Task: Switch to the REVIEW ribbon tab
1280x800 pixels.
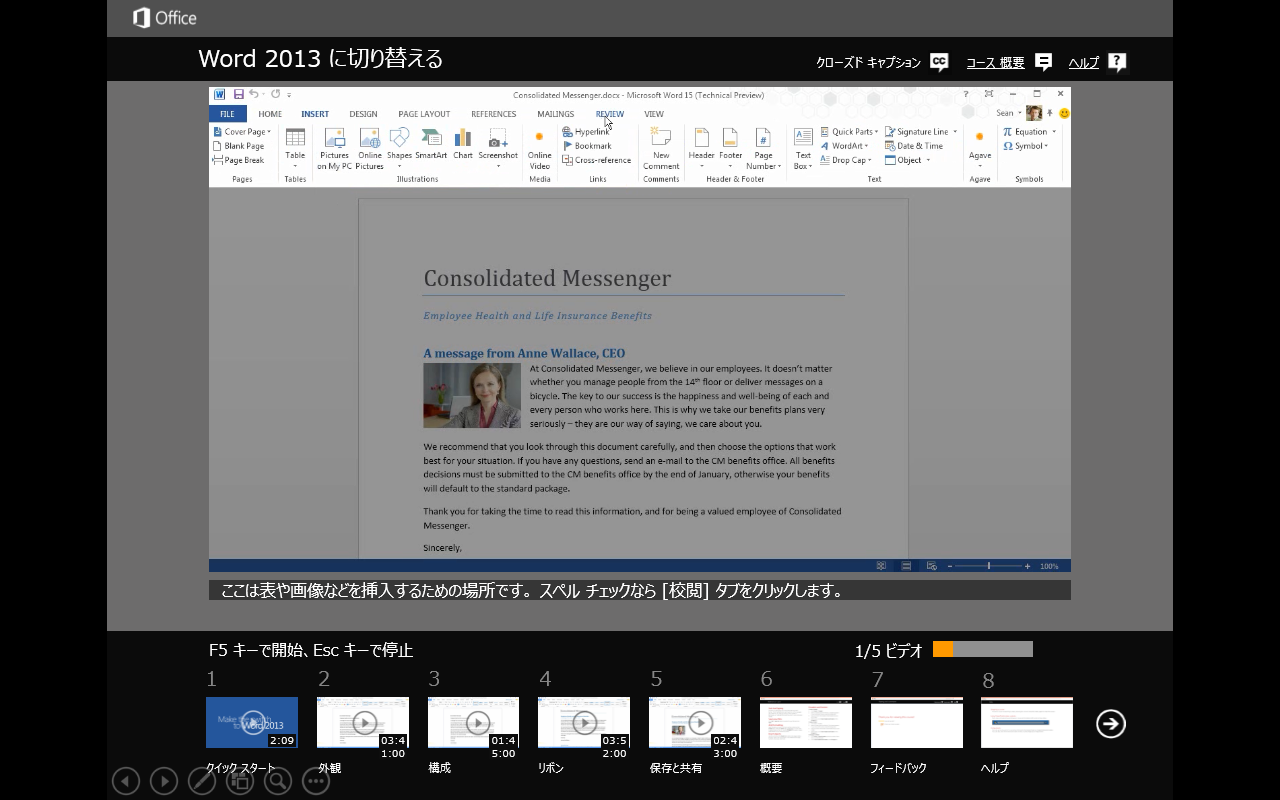Action: click(609, 114)
